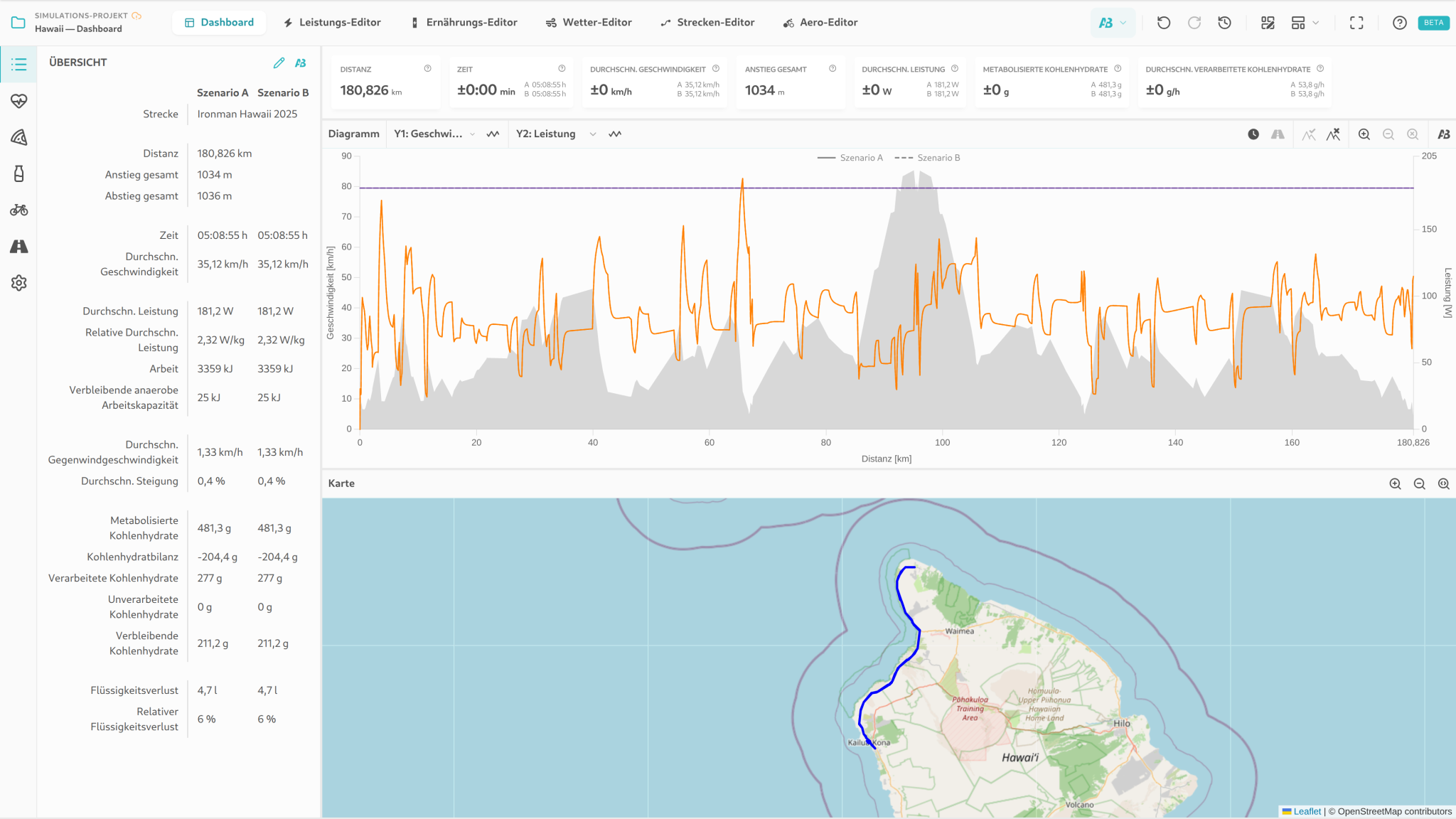Click the Waimea label on the map
The image size is (1456, 819).
pyautogui.click(x=960, y=631)
